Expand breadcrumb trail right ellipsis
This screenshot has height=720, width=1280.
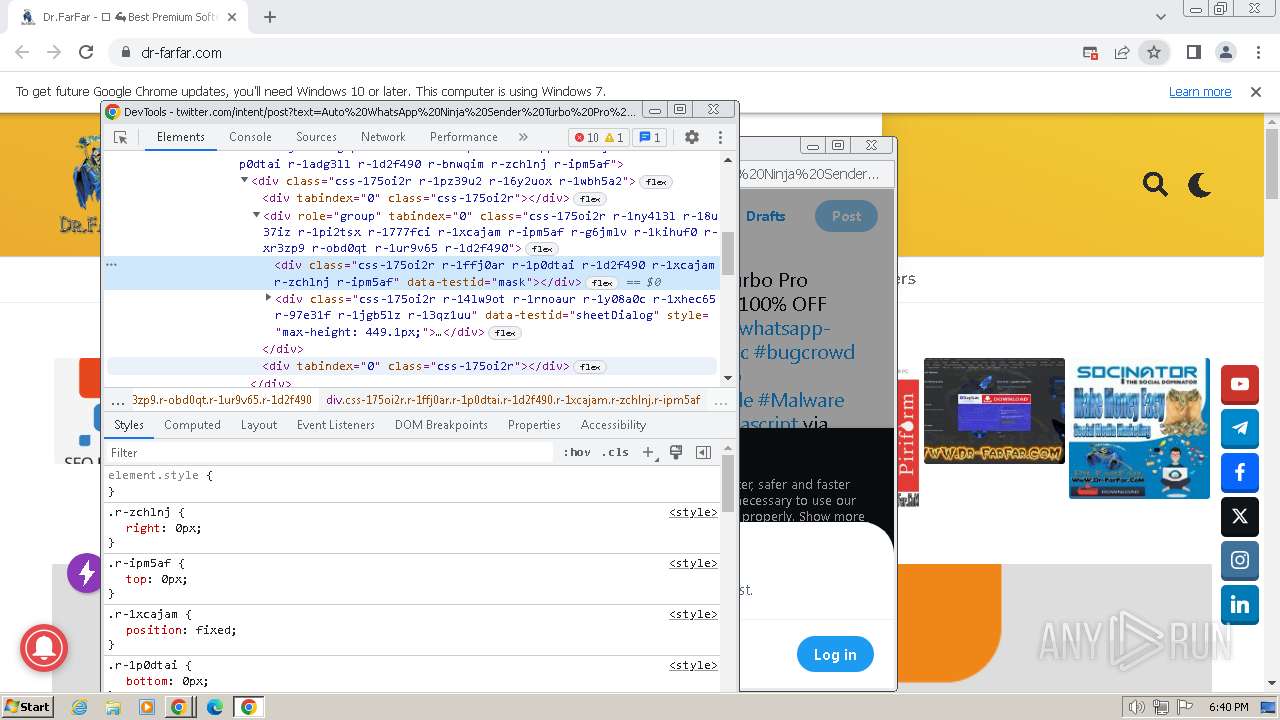(x=721, y=400)
